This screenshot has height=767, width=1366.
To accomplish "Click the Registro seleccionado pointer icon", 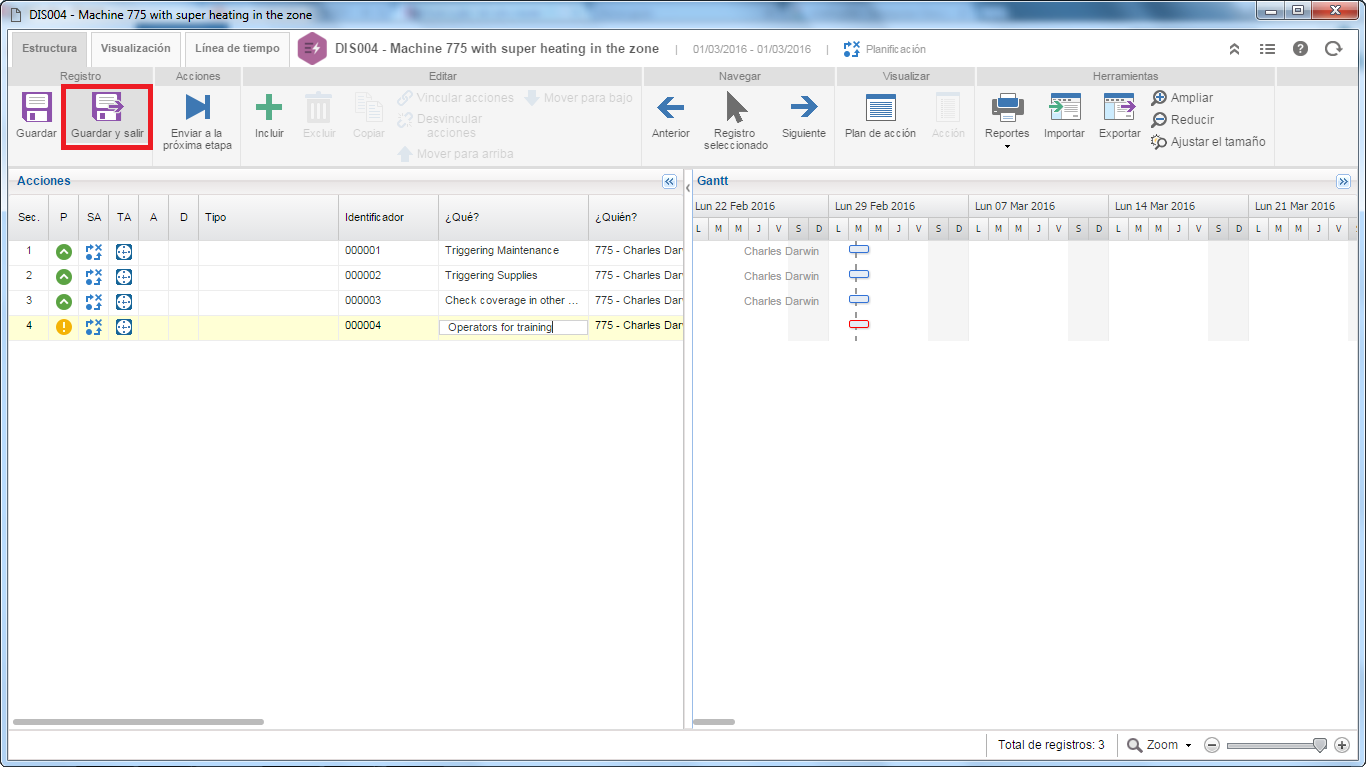I will [736, 107].
